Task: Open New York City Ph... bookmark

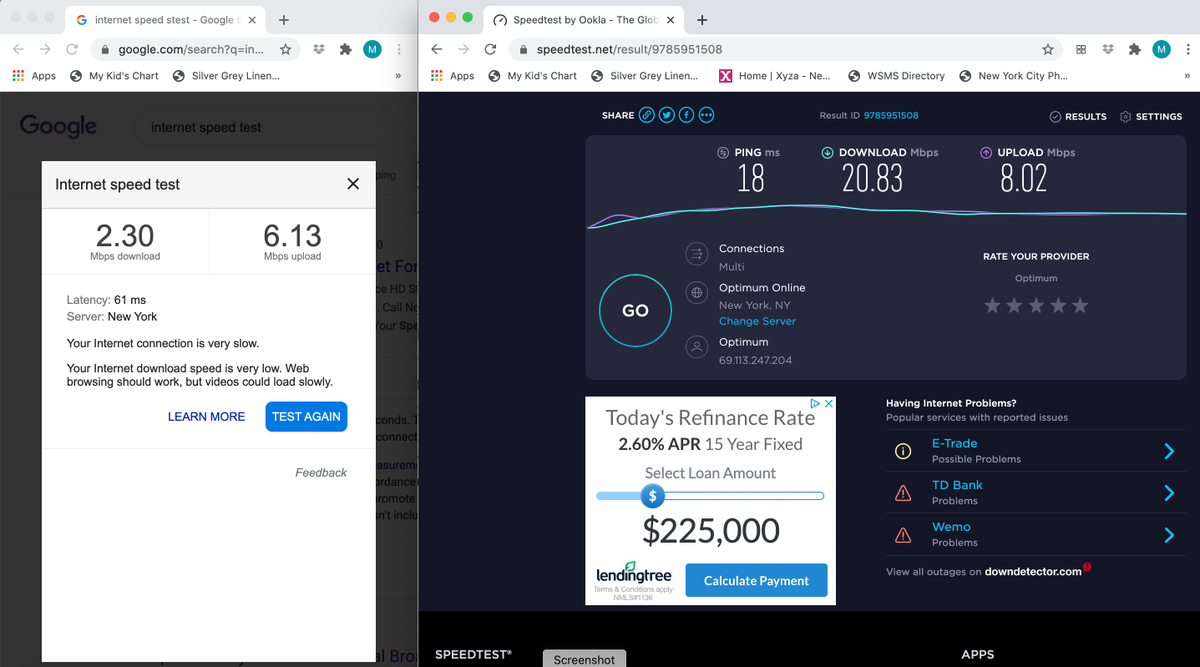Action: pos(1013,76)
